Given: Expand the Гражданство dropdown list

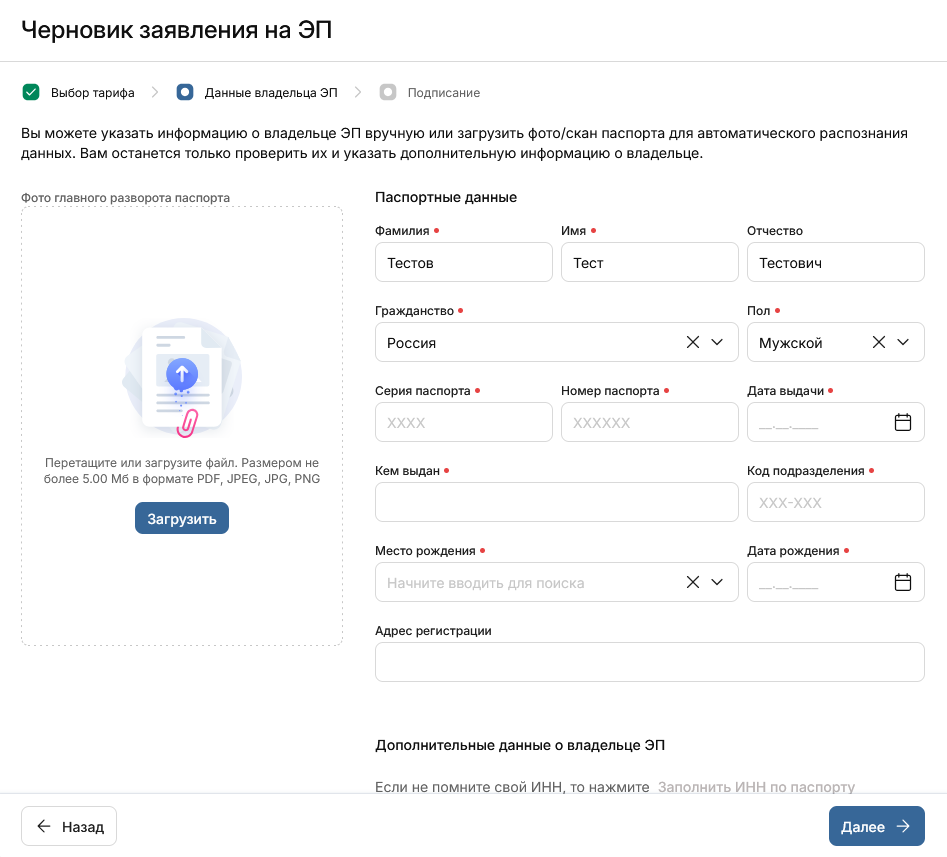Looking at the screenshot, I should (x=717, y=343).
